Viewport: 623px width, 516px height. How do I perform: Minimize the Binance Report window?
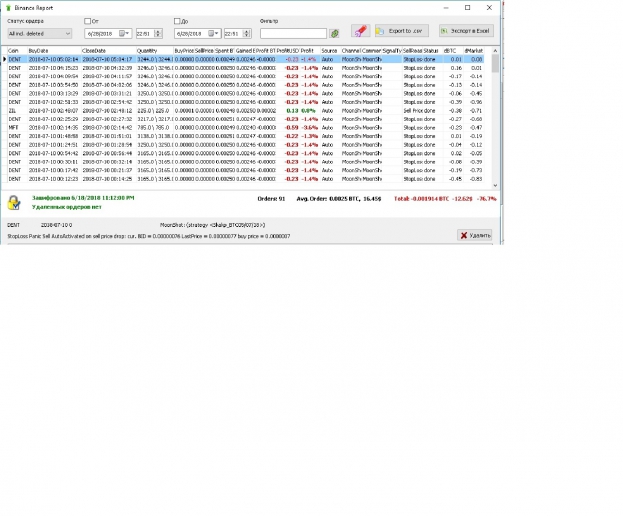coord(446,8)
